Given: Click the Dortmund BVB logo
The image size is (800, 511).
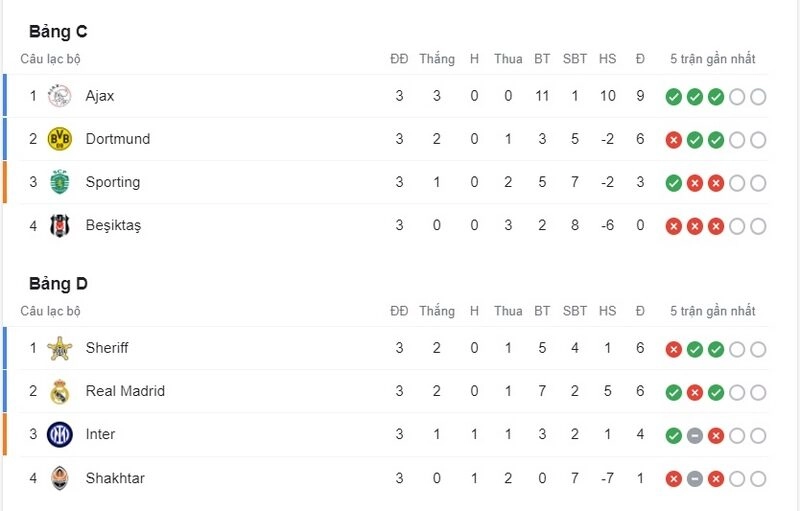Looking at the screenshot, I should pyautogui.click(x=59, y=139).
